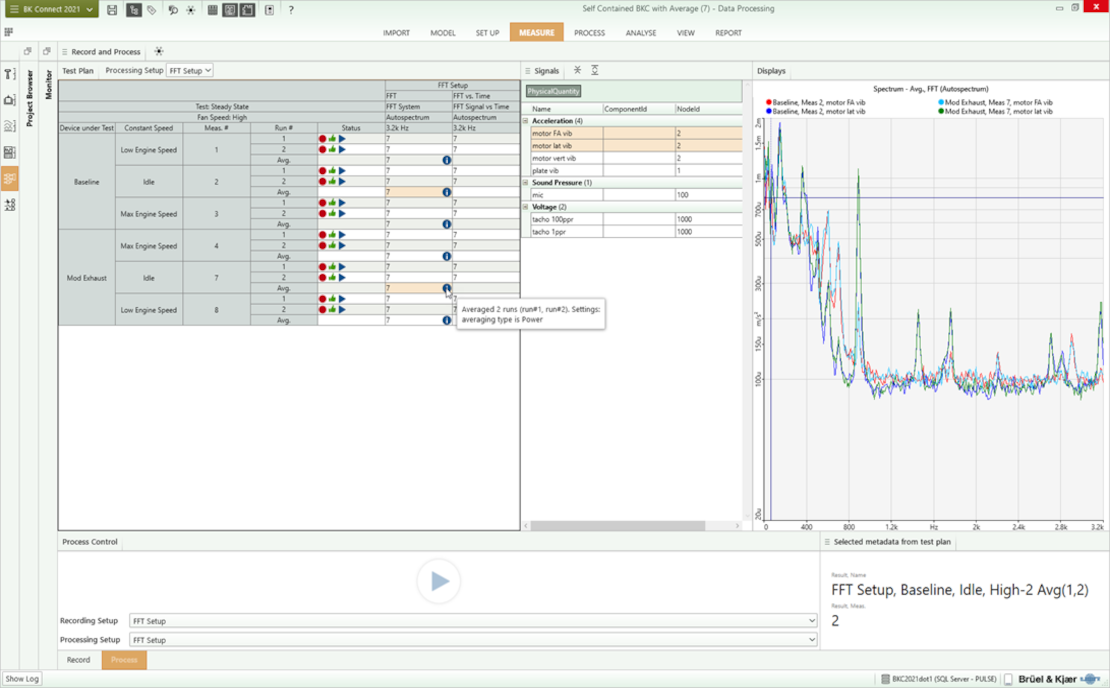This screenshot has height=688, width=1110.
Task: Click the Save icon in top toolbar
Action: coord(112,10)
